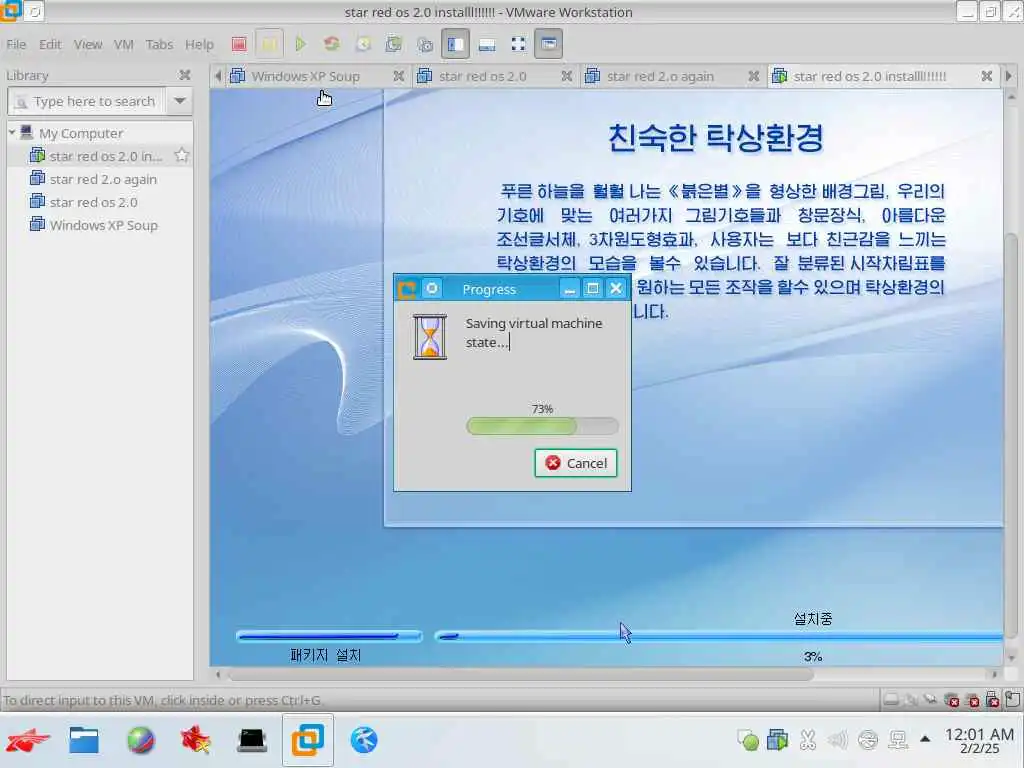This screenshot has height=768, width=1024.
Task: Click the network adapter status bar icon
Action: 931,700
